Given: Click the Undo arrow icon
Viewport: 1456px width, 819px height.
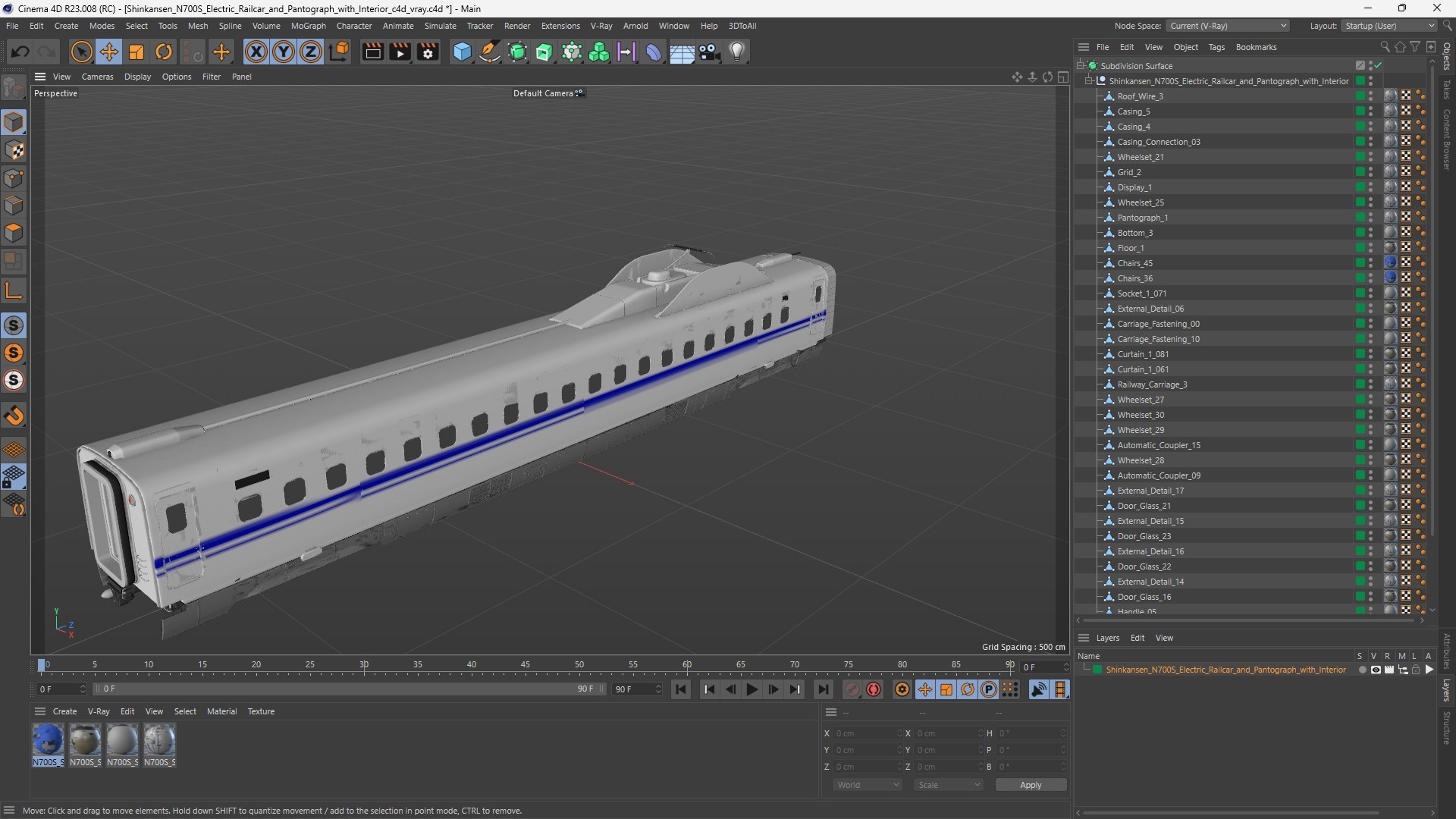Looking at the screenshot, I should (x=20, y=52).
